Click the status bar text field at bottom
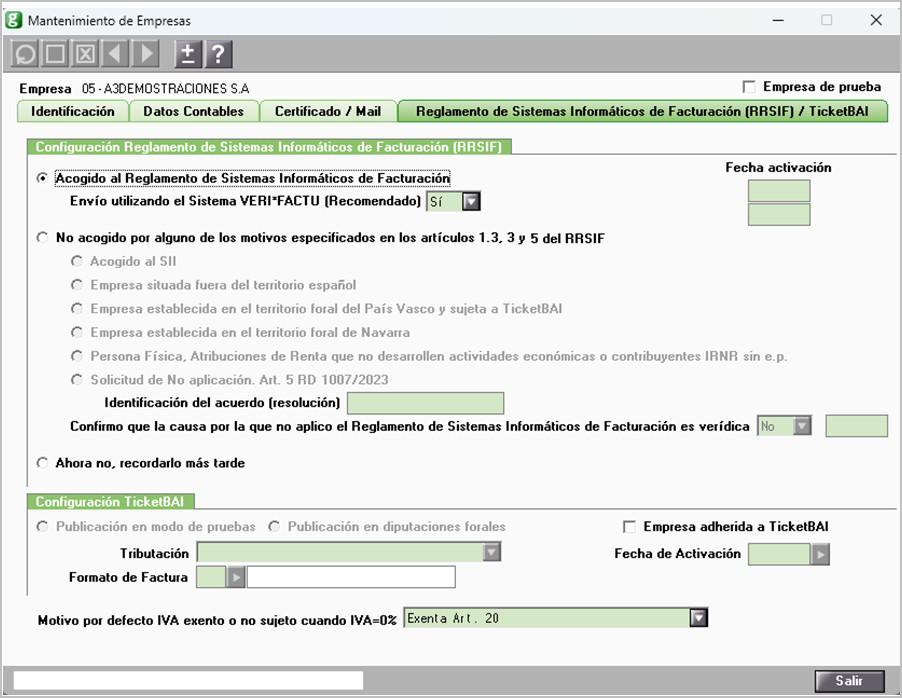Image resolution: width=902 pixels, height=698 pixels. click(188, 680)
